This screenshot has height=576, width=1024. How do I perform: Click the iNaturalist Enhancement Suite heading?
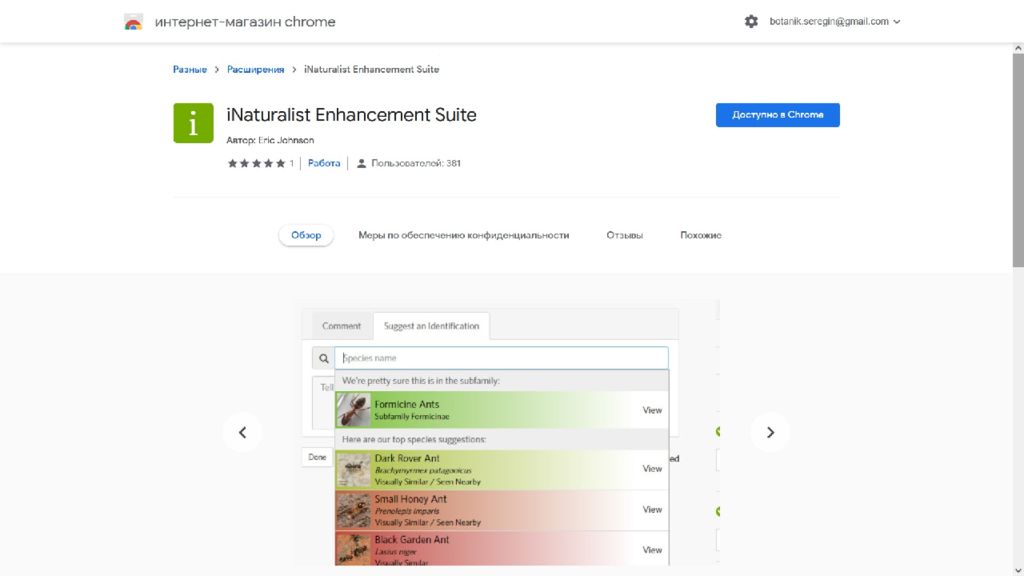coord(351,115)
